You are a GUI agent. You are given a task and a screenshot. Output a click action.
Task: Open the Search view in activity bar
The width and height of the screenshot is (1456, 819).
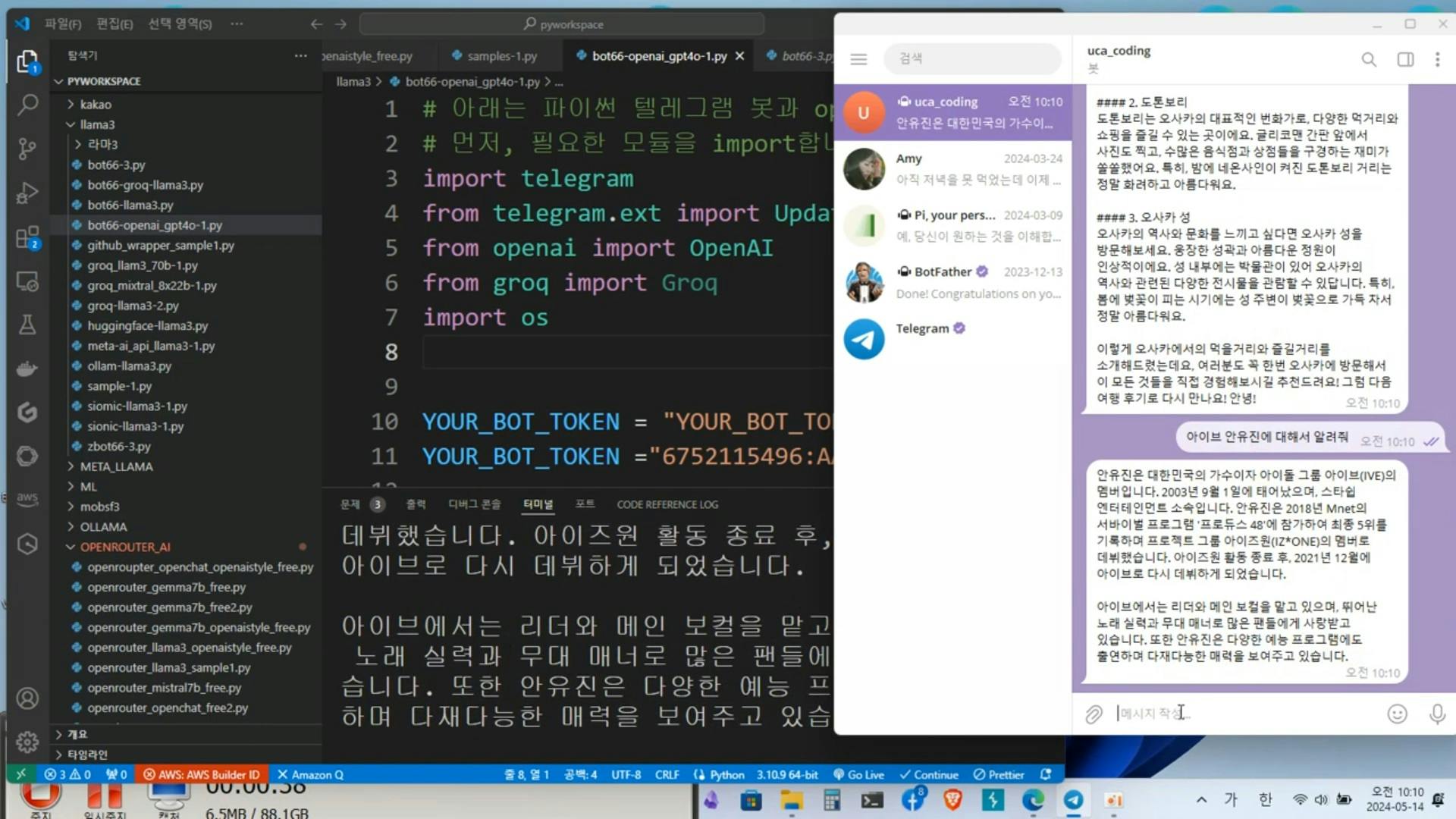[27, 104]
